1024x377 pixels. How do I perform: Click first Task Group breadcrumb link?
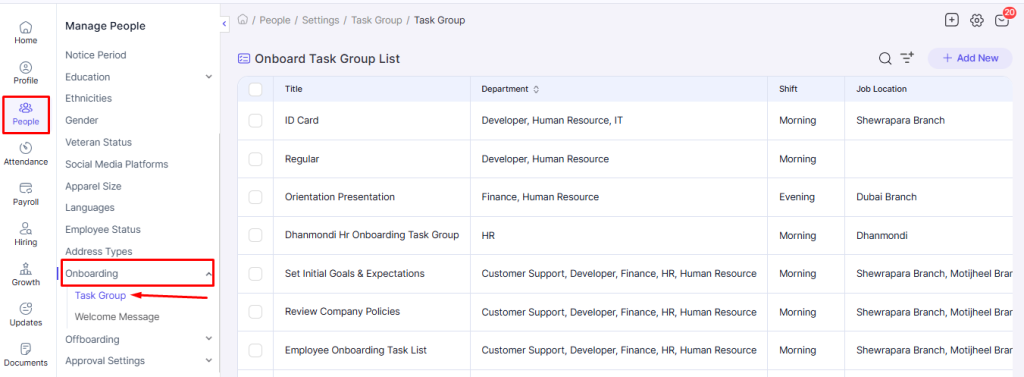(x=377, y=20)
